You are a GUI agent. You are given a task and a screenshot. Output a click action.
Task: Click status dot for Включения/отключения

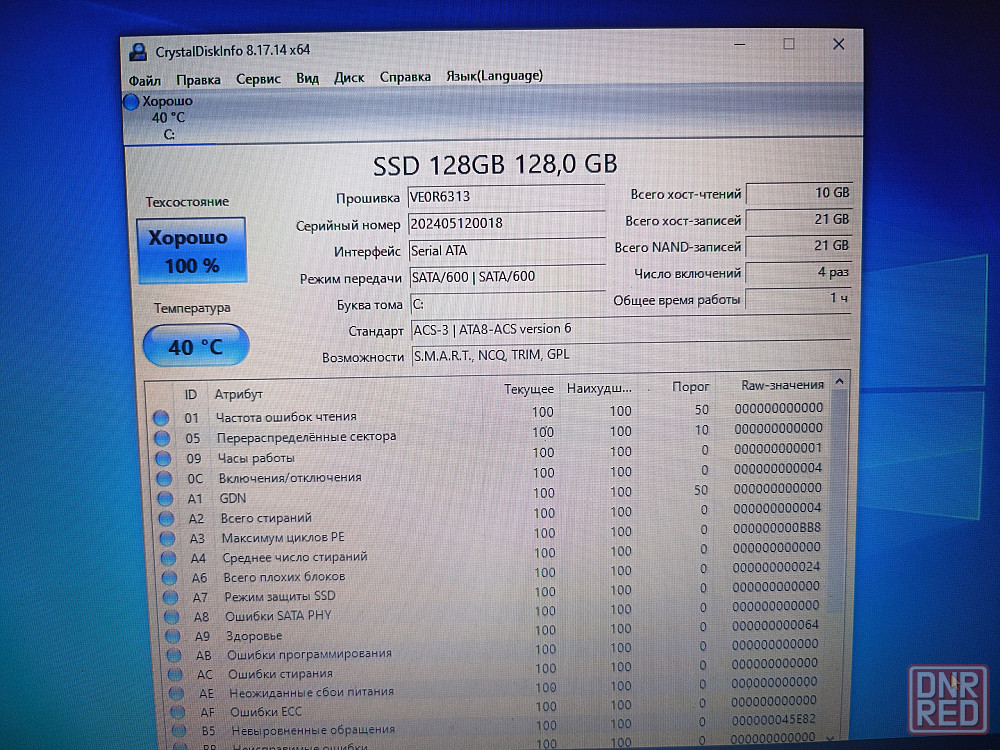[165, 478]
